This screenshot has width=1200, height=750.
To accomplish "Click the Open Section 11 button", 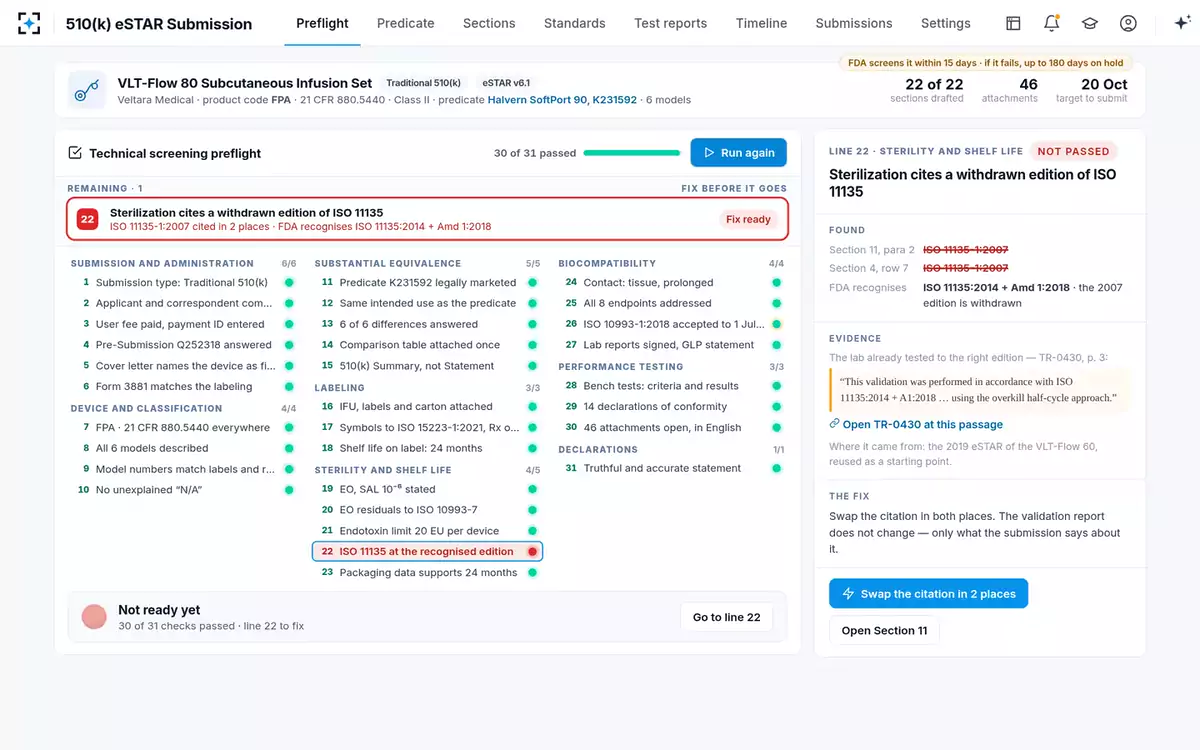I will pyautogui.click(x=884, y=631).
